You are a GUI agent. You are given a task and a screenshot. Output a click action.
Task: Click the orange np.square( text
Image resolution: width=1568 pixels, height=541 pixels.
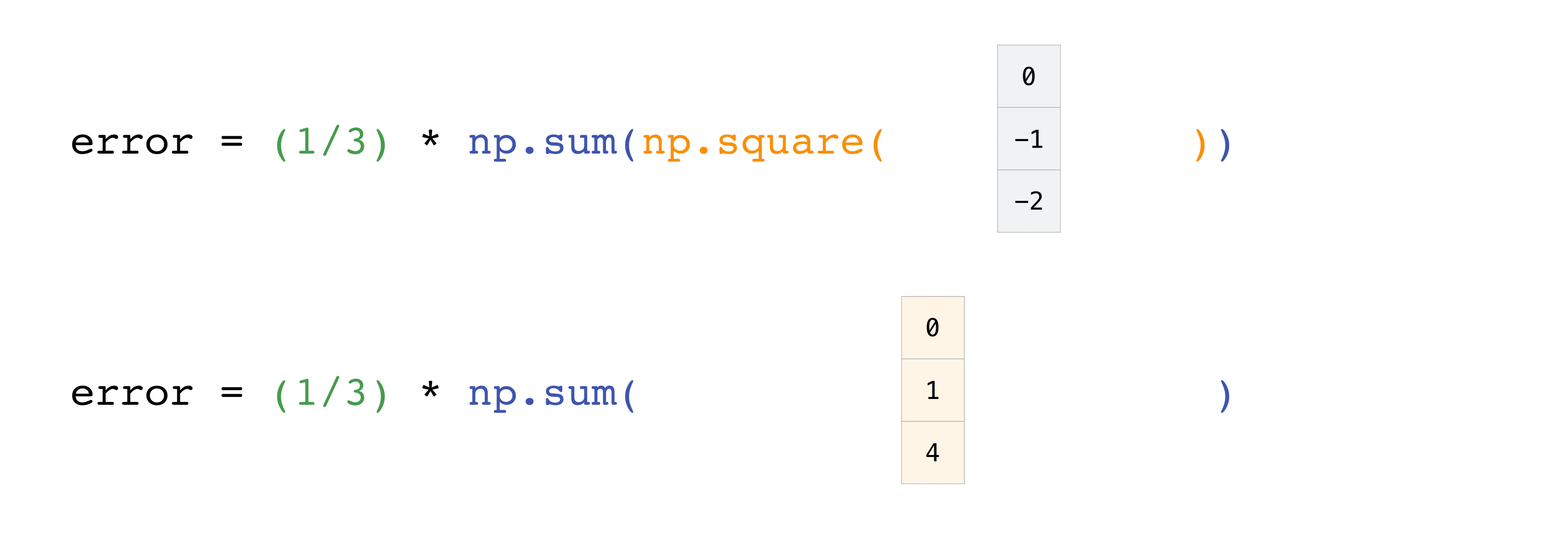click(762, 143)
